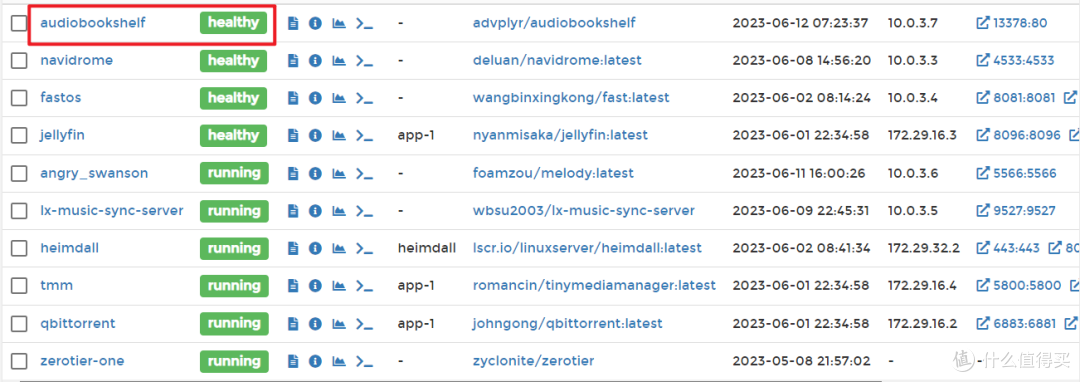Screen dimensions: 1080x382
Task: Tick the audiobookshelf row checkbox
Action: pyautogui.click(x=19, y=23)
